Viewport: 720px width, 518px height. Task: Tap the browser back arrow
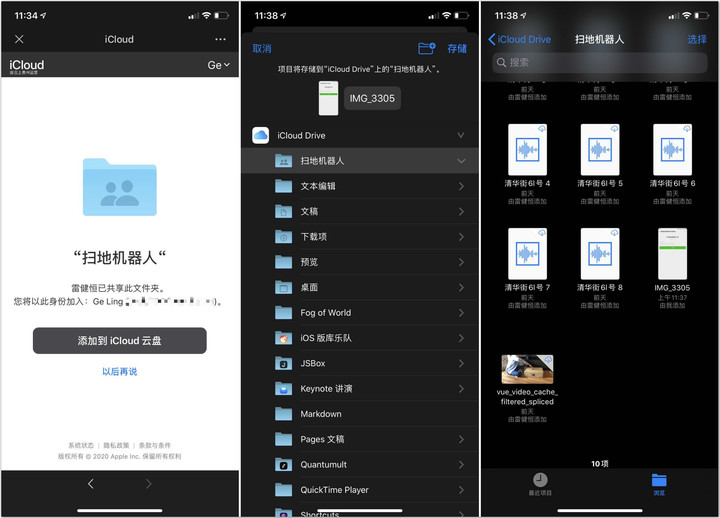[x=91, y=484]
